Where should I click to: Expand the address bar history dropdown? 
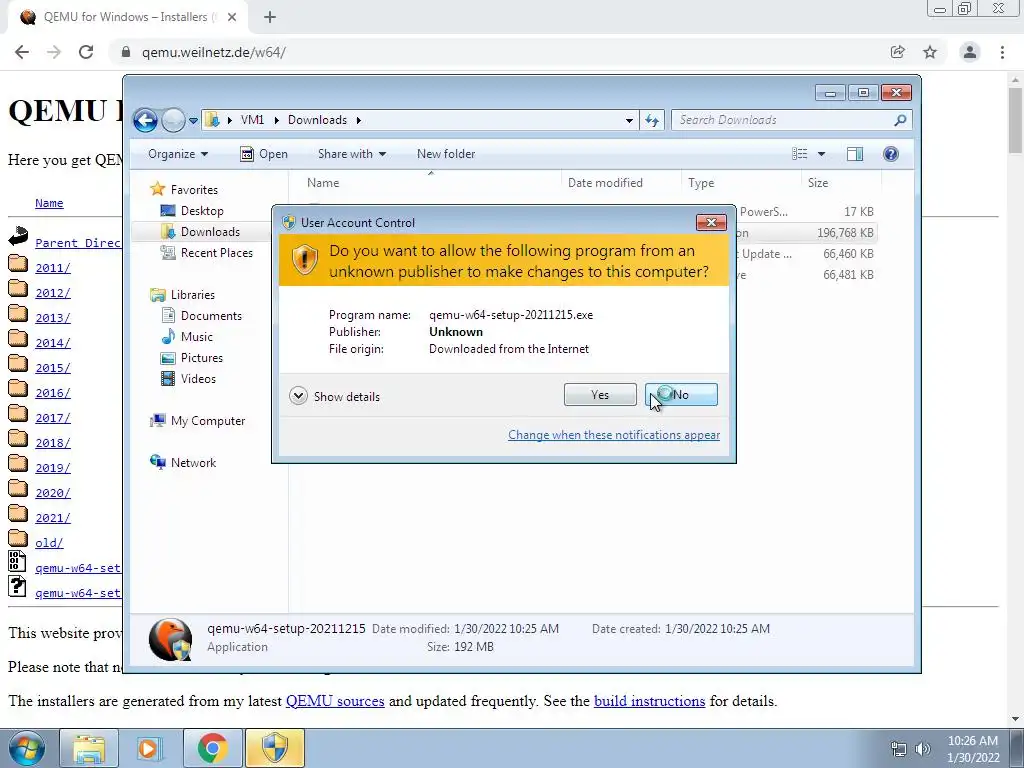point(629,120)
